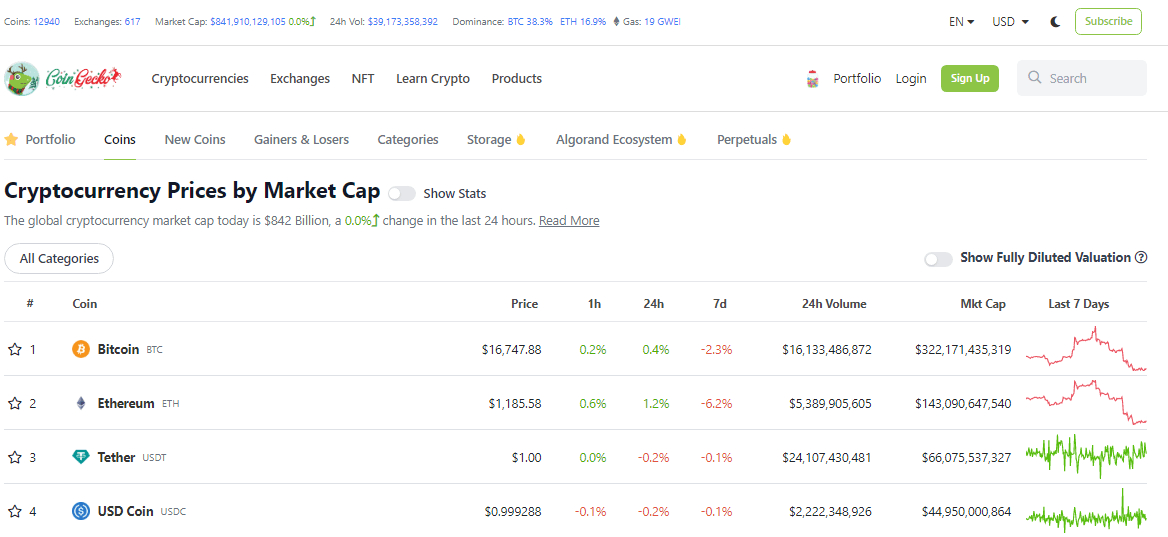Click the 19 GWEI gas link
Viewport: 1168px width, 537px height.
662,22
